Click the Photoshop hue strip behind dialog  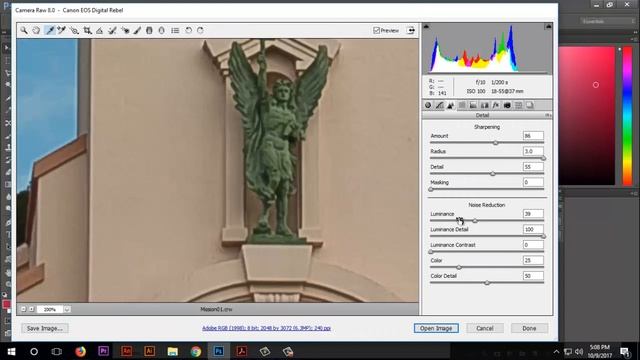[x=627, y=116]
